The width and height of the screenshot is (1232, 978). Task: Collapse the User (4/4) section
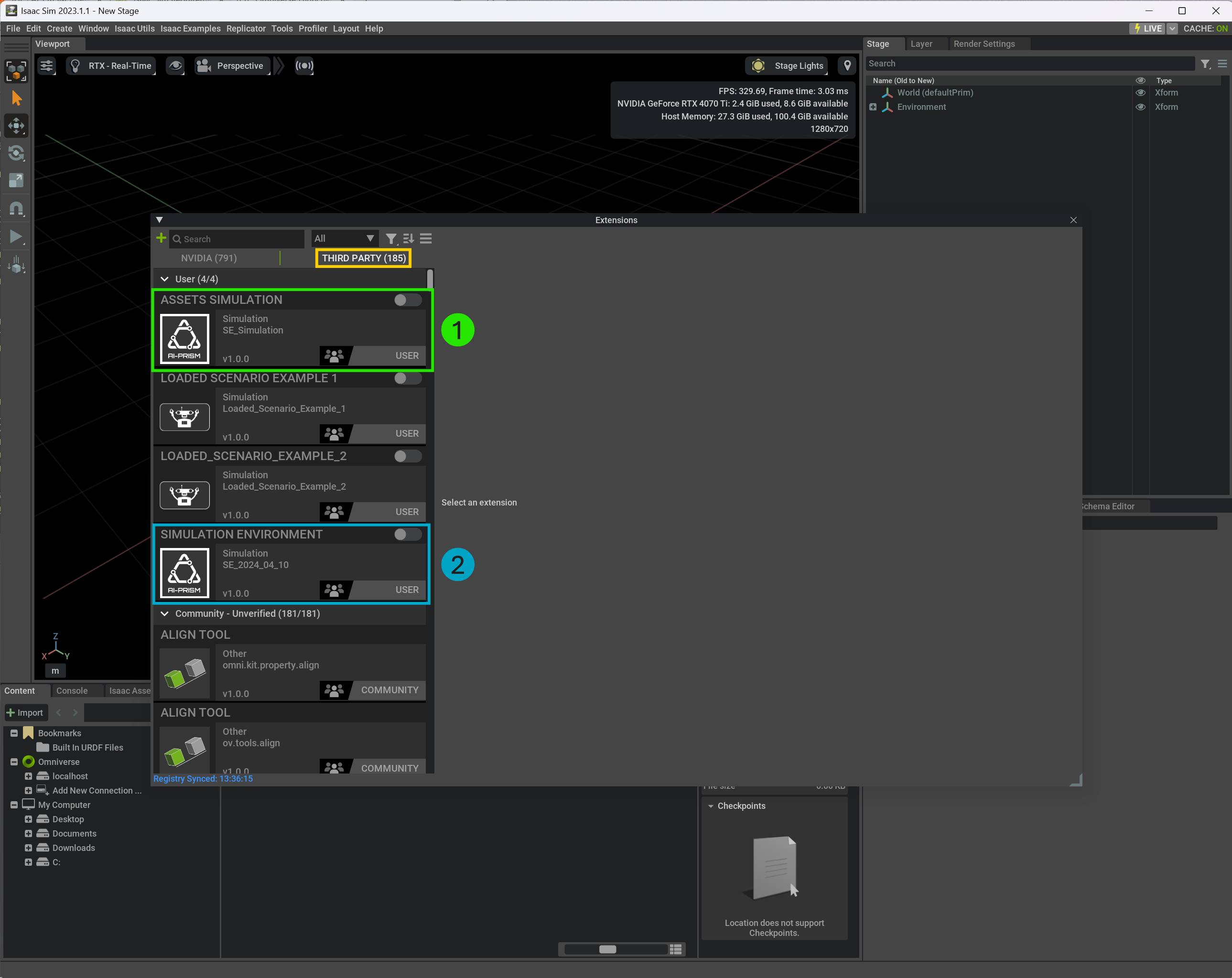(164, 279)
